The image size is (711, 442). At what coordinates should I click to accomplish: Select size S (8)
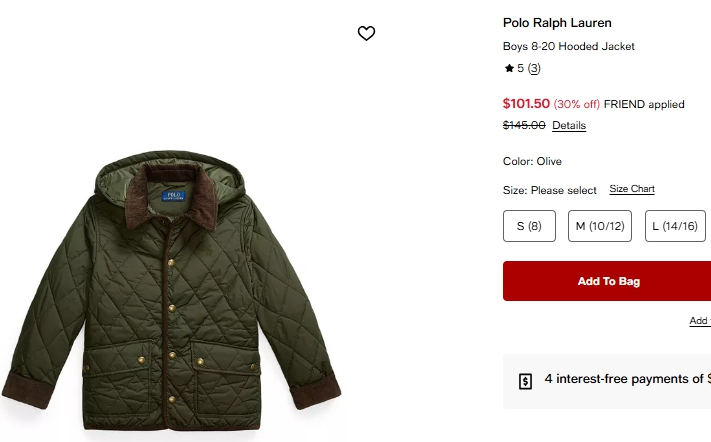(529, 226)
